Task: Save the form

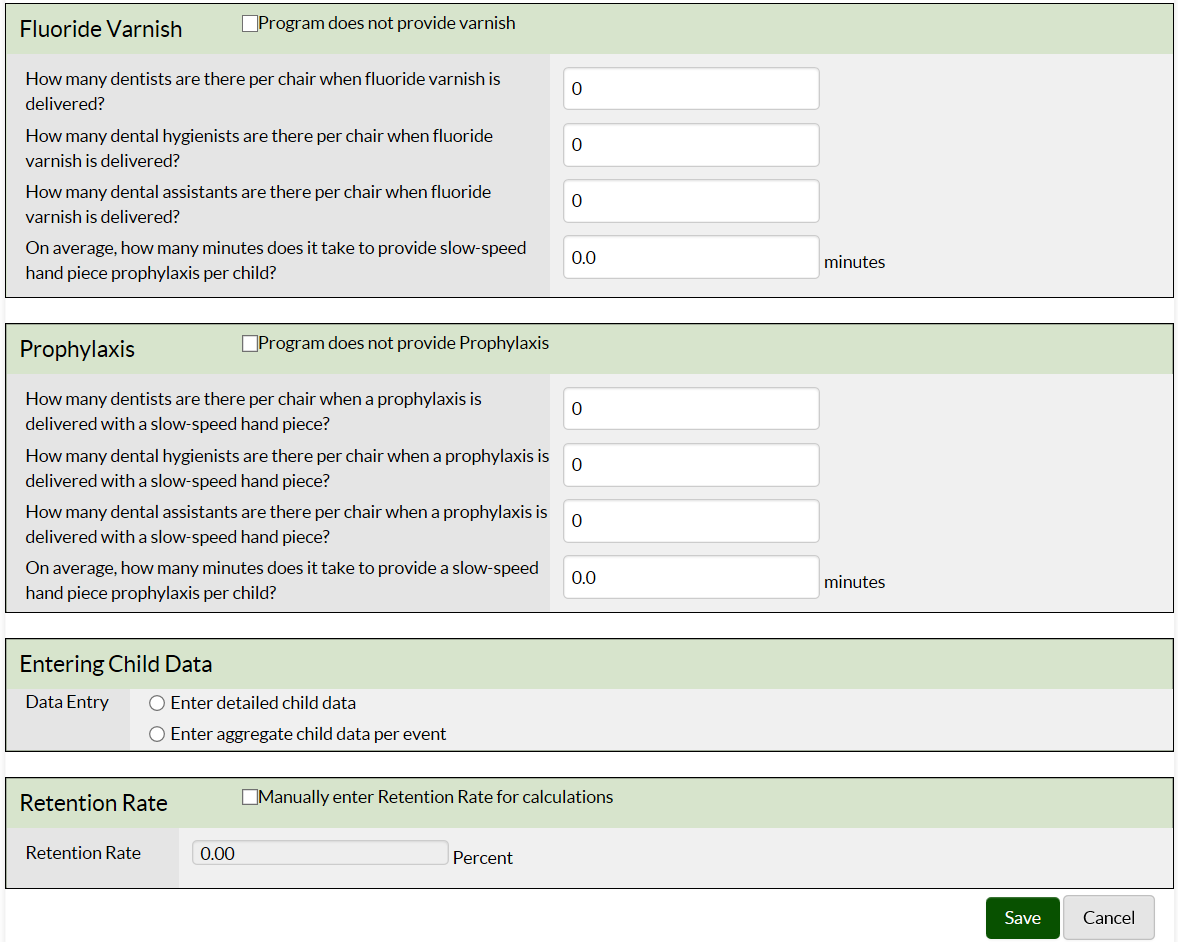Action: click(1022, 918)
